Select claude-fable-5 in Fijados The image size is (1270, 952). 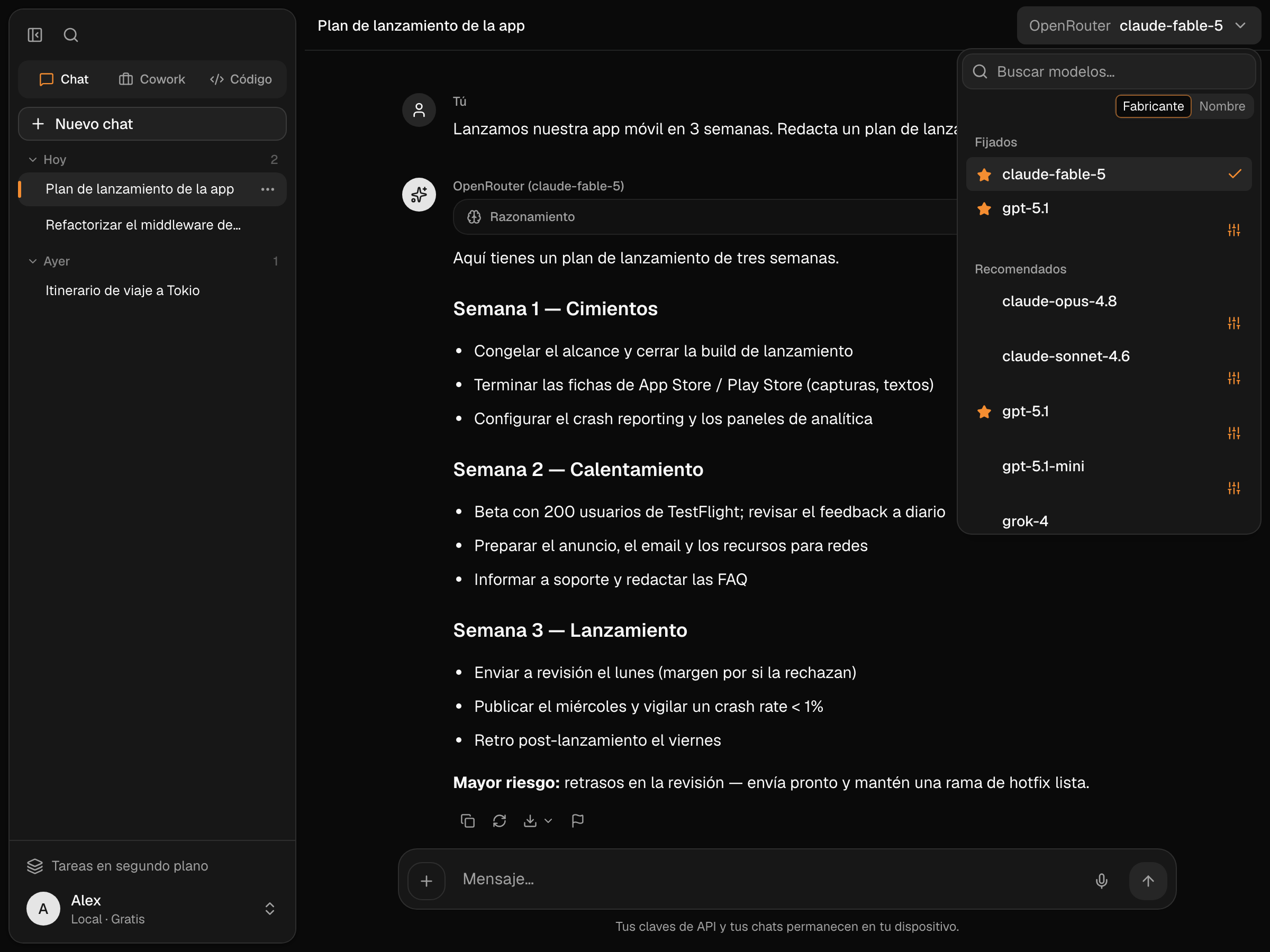point(1109,175)
